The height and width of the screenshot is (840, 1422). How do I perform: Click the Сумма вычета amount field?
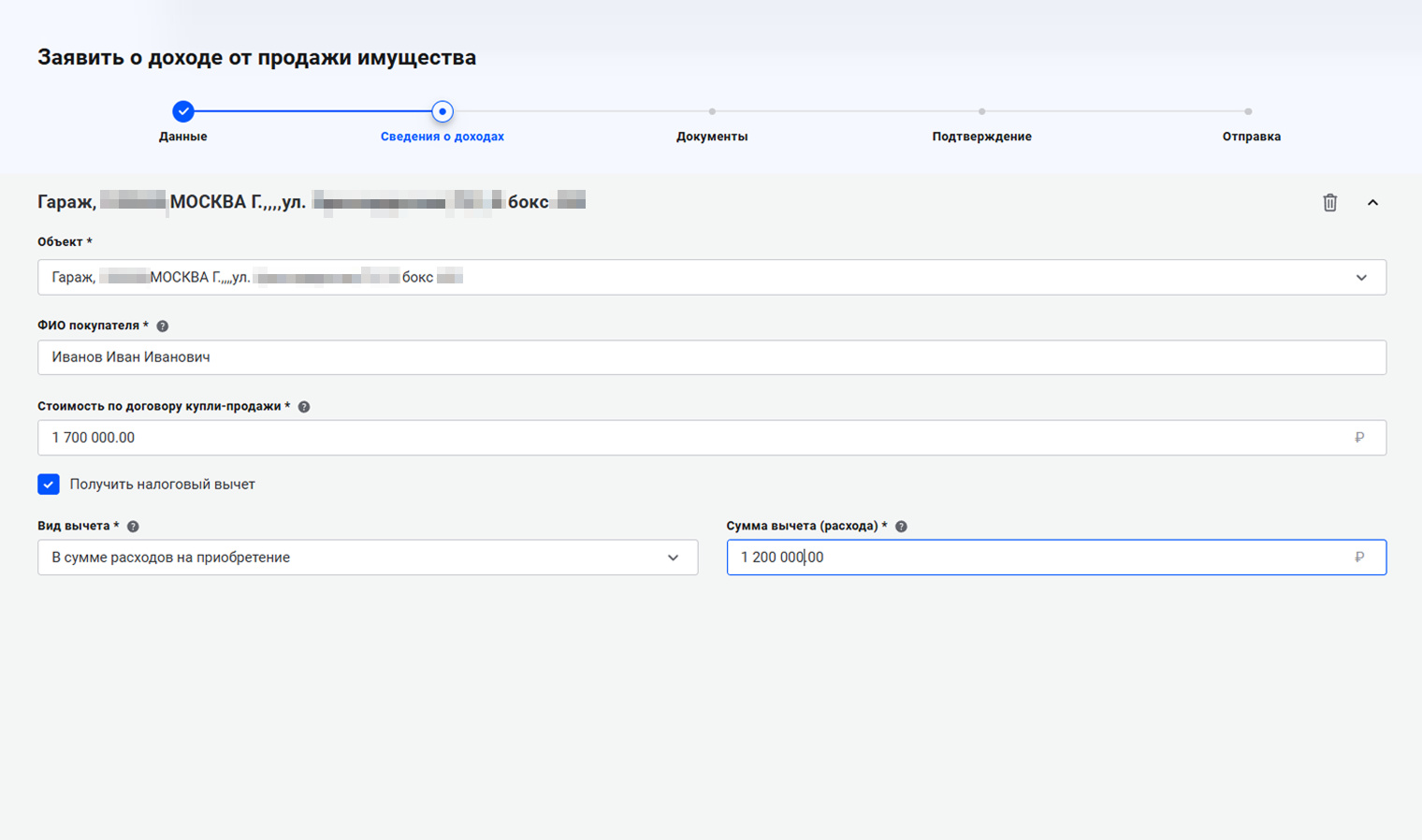1038,558
